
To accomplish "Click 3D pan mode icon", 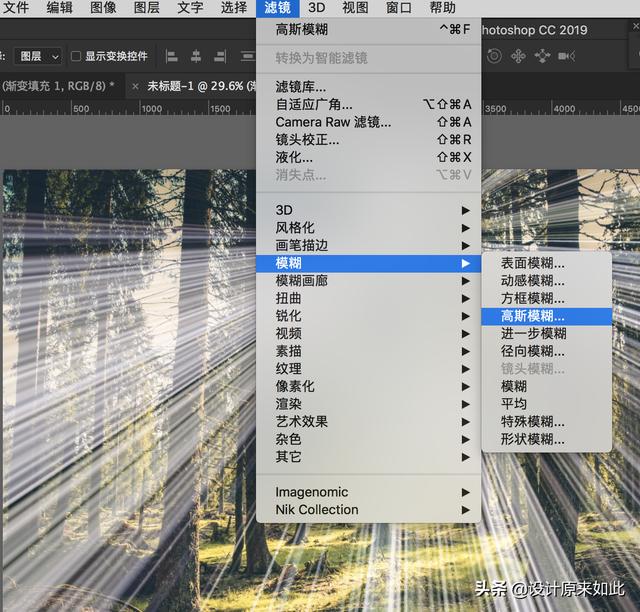I will click(x=518, y=56).
